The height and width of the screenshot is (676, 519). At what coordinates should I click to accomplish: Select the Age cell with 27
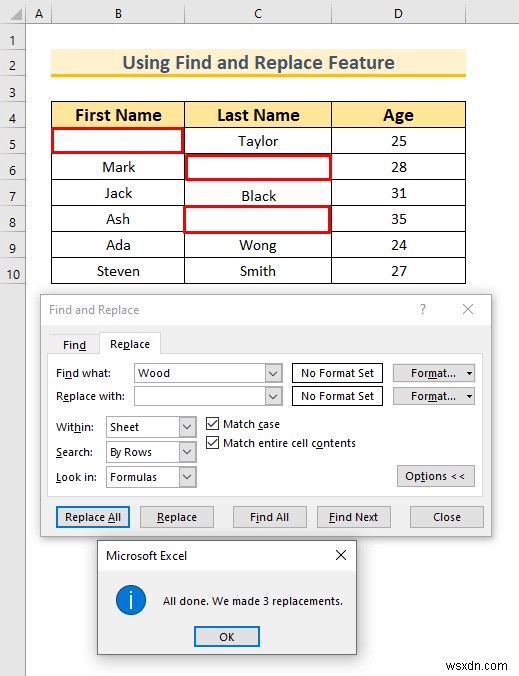[x=398, y=271]
